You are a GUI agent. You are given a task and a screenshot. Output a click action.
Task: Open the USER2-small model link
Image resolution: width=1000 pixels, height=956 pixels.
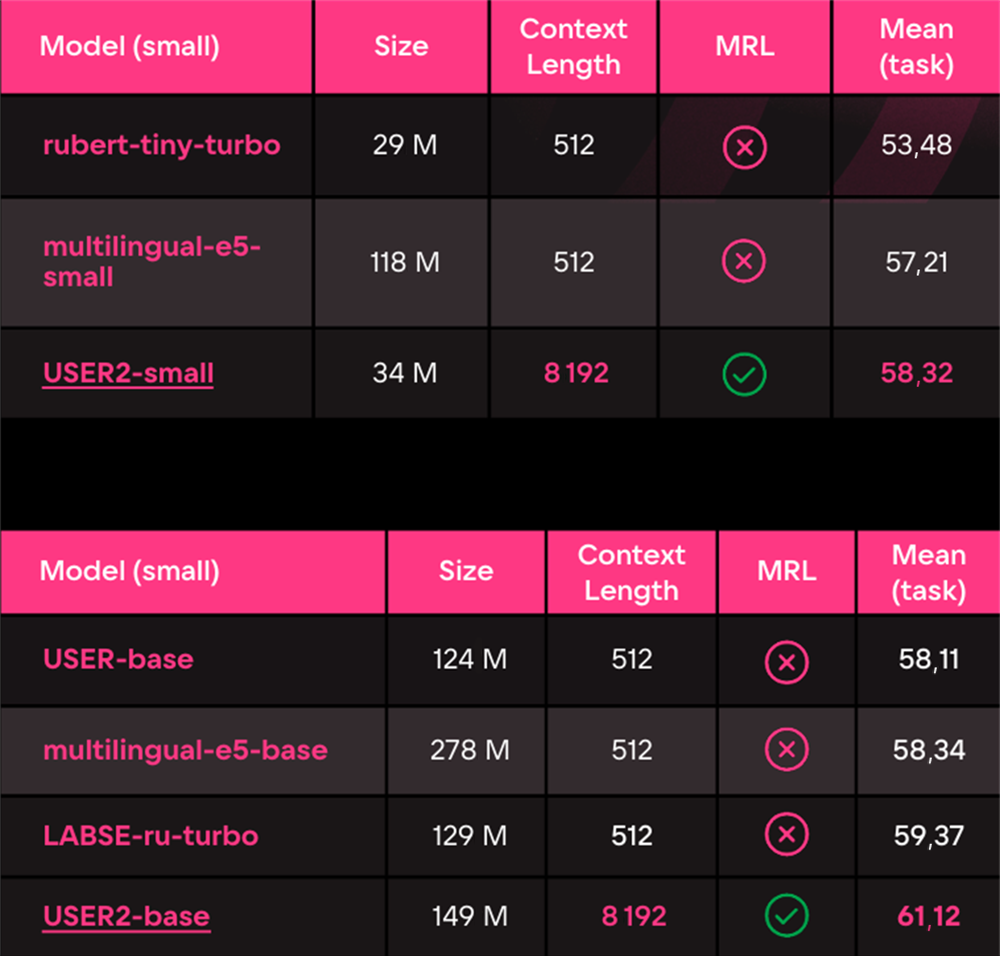[x=128, y=374]
